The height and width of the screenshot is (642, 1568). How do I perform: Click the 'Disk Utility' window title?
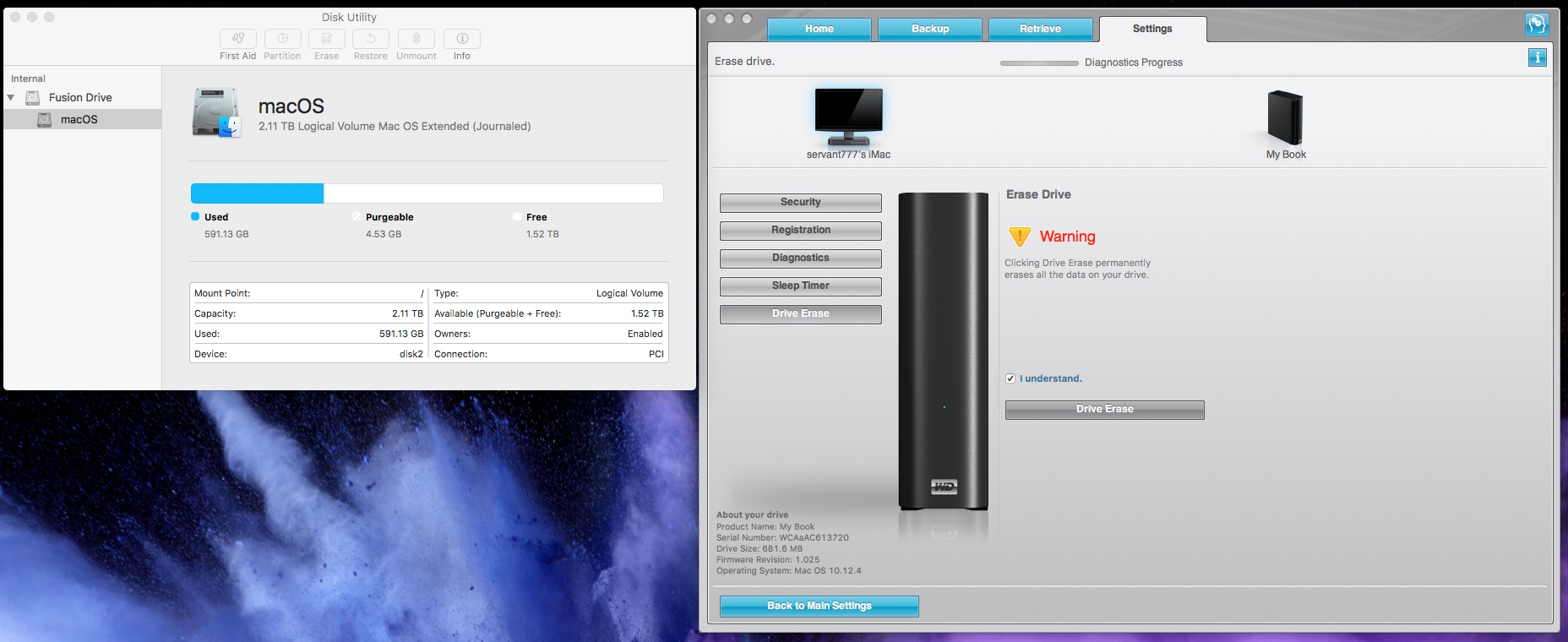[349, 17]
